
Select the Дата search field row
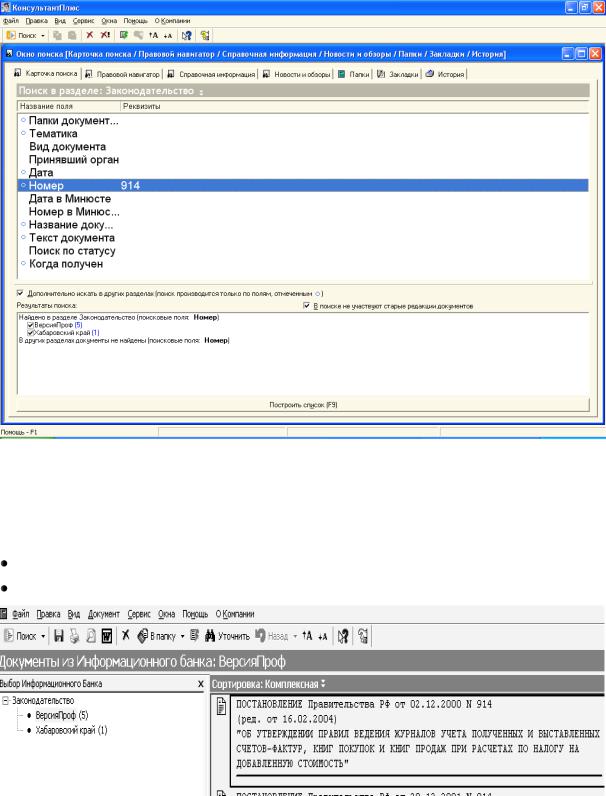303,173
